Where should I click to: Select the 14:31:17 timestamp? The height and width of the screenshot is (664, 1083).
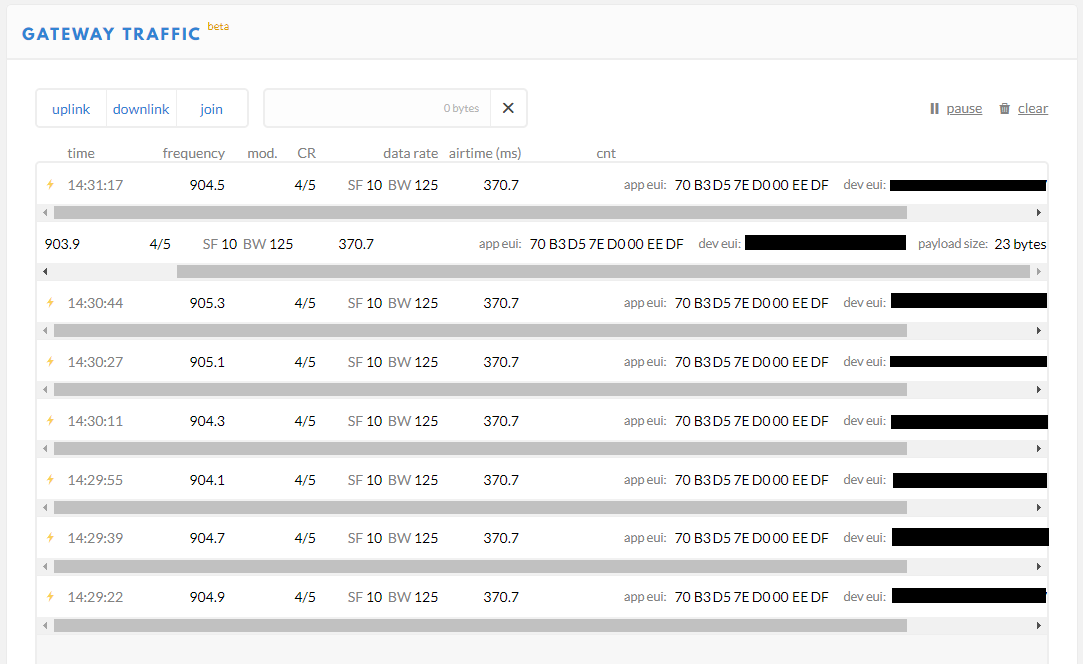tap(95, 184)
